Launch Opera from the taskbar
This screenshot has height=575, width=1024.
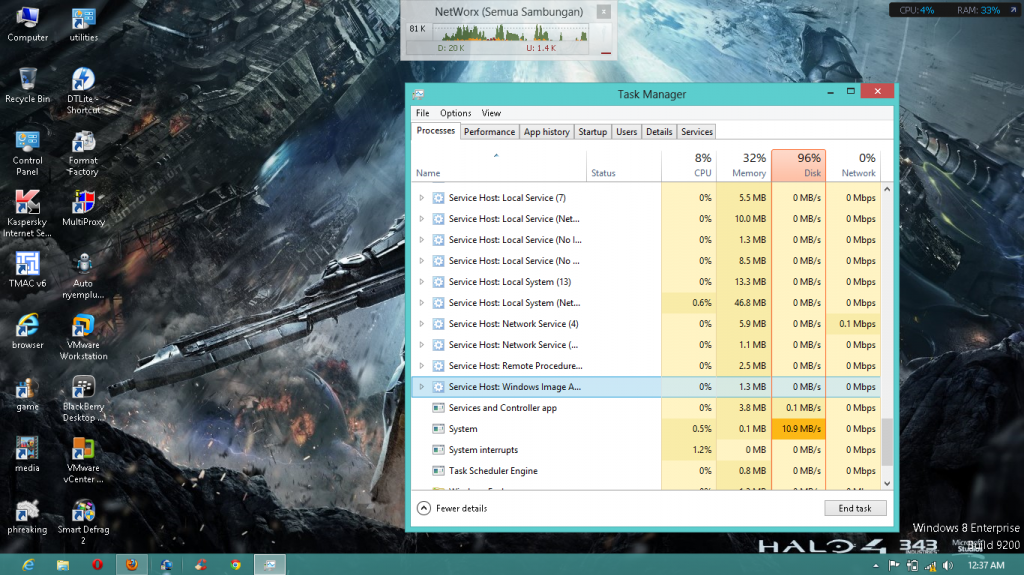tap(97, 565)
